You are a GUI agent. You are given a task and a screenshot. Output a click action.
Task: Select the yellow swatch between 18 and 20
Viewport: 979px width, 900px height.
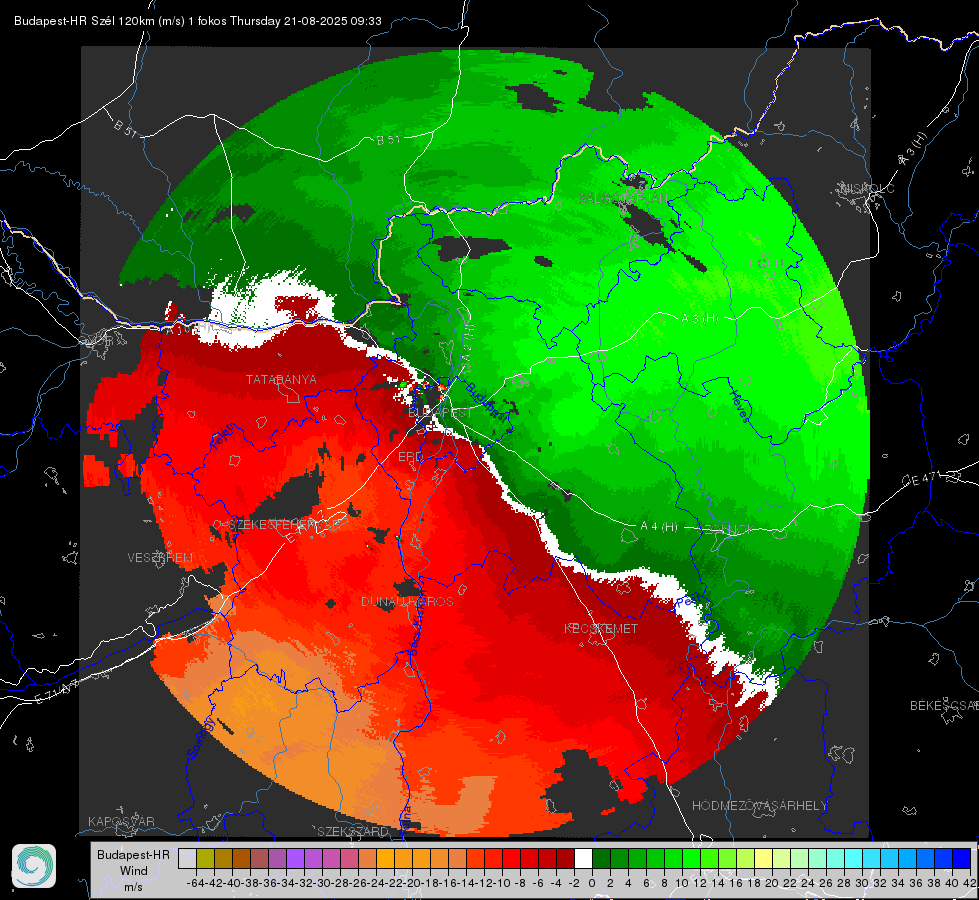coord(764,858)
